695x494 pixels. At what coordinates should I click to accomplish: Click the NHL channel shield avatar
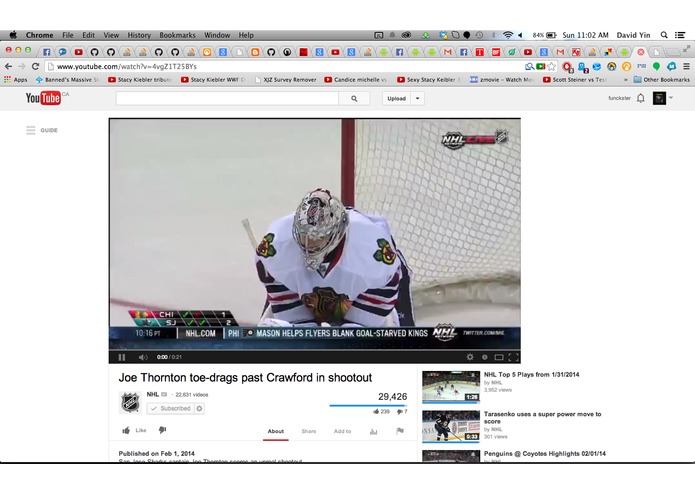click(131, 402)
